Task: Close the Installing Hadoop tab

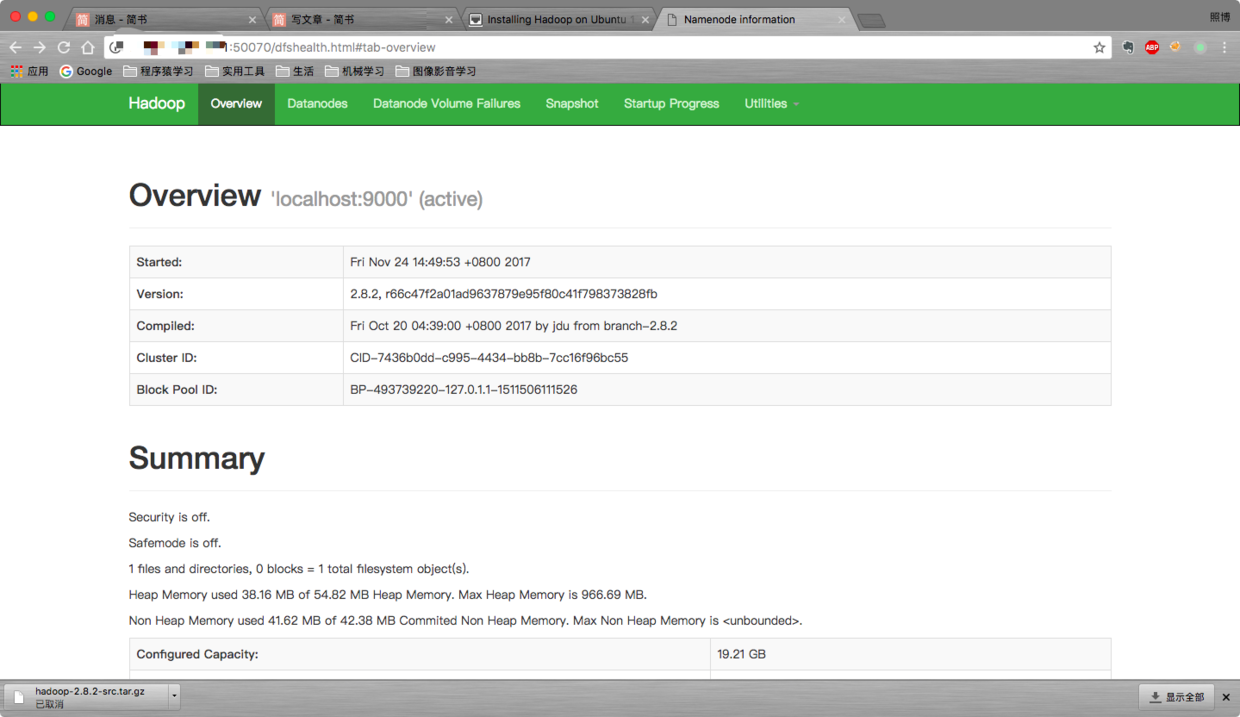Action: [x=645, y=20]
